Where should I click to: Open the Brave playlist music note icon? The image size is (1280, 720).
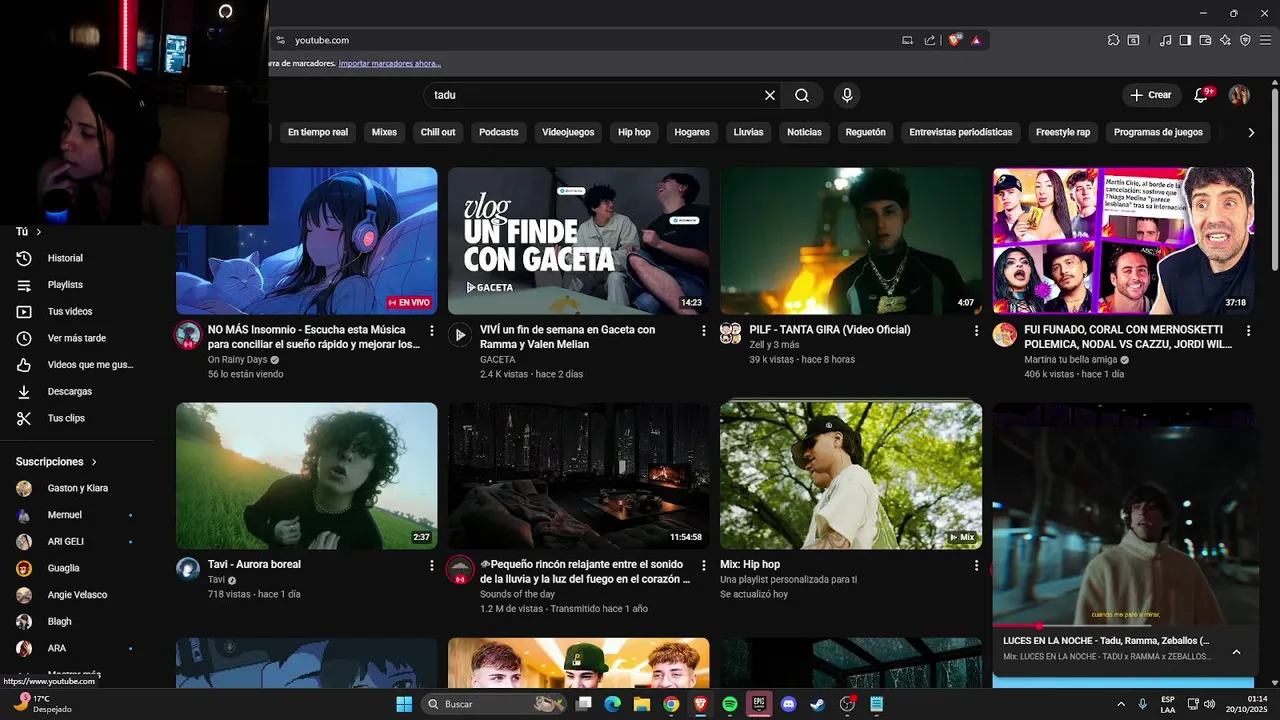point(1165,40)
